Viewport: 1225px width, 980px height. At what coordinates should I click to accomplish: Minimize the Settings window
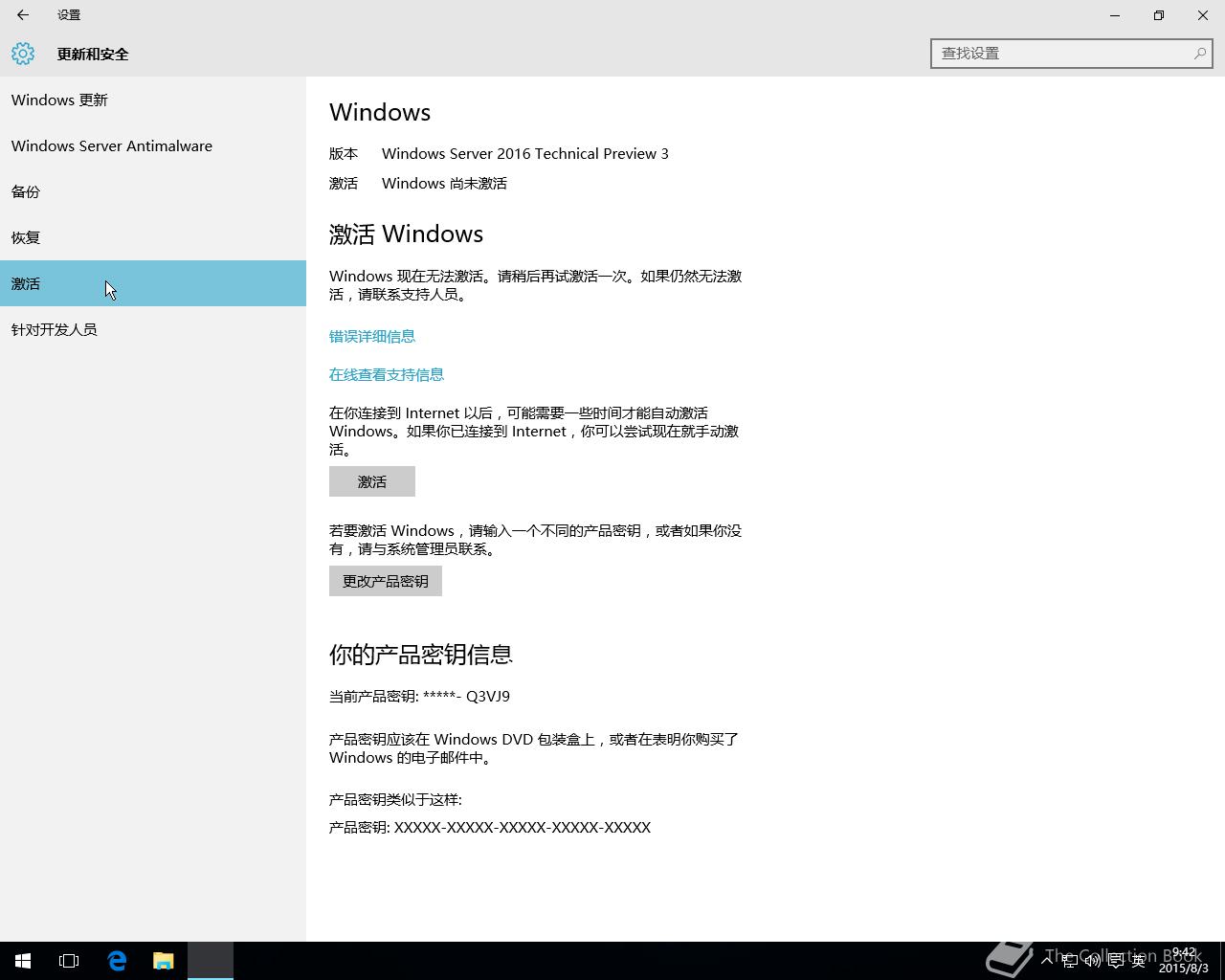[x=1115, y=15]
